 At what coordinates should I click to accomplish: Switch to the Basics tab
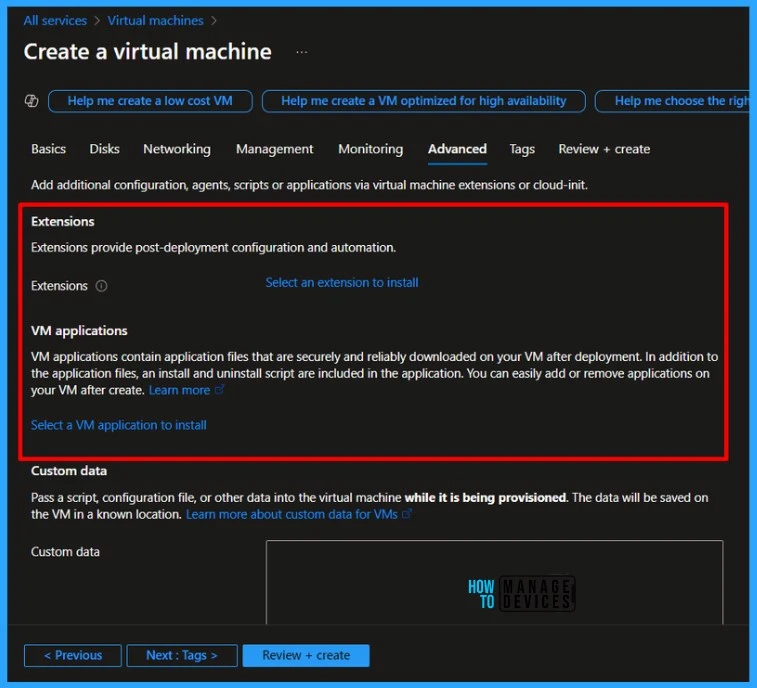coord(48,149)
